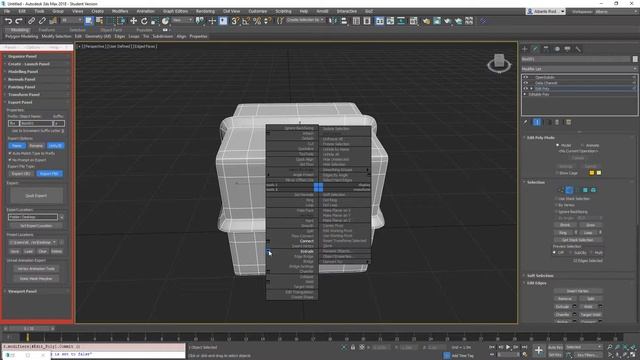Open the Motion command panel tab

click(557, 49)
